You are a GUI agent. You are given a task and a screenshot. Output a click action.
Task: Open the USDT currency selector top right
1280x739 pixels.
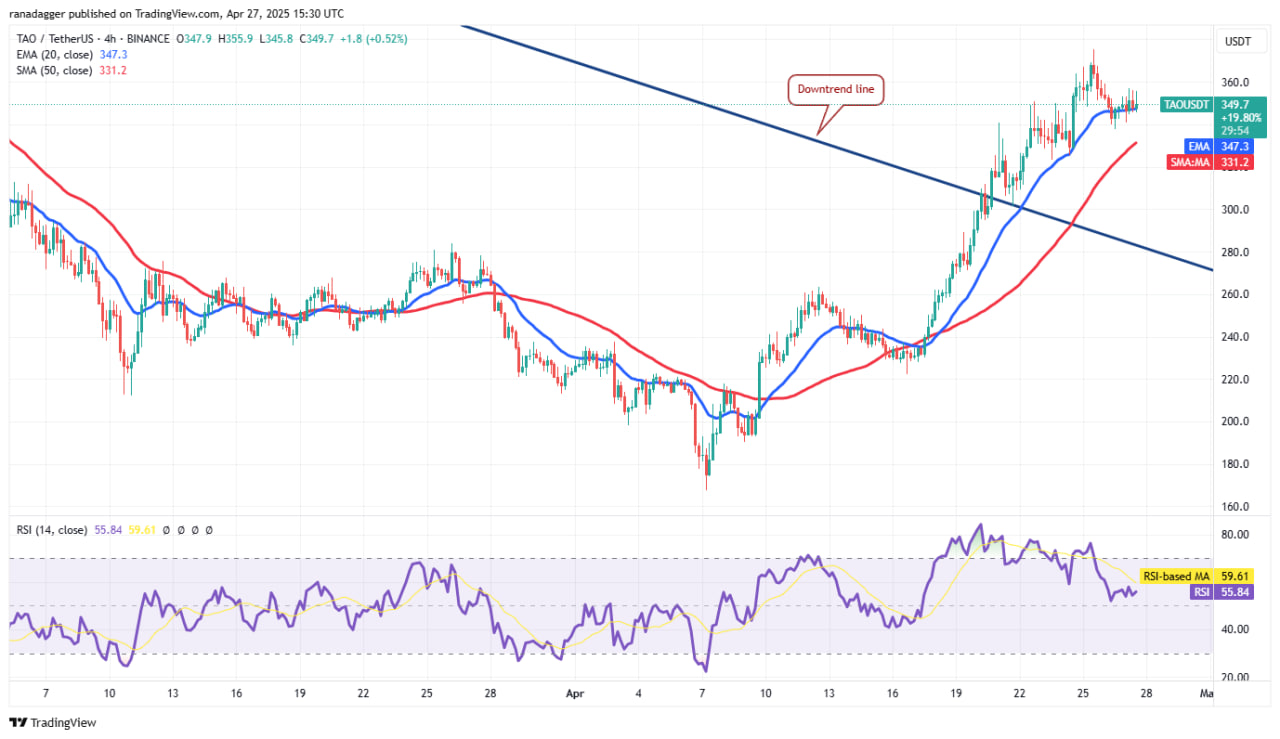click(x=1238, y=42)
